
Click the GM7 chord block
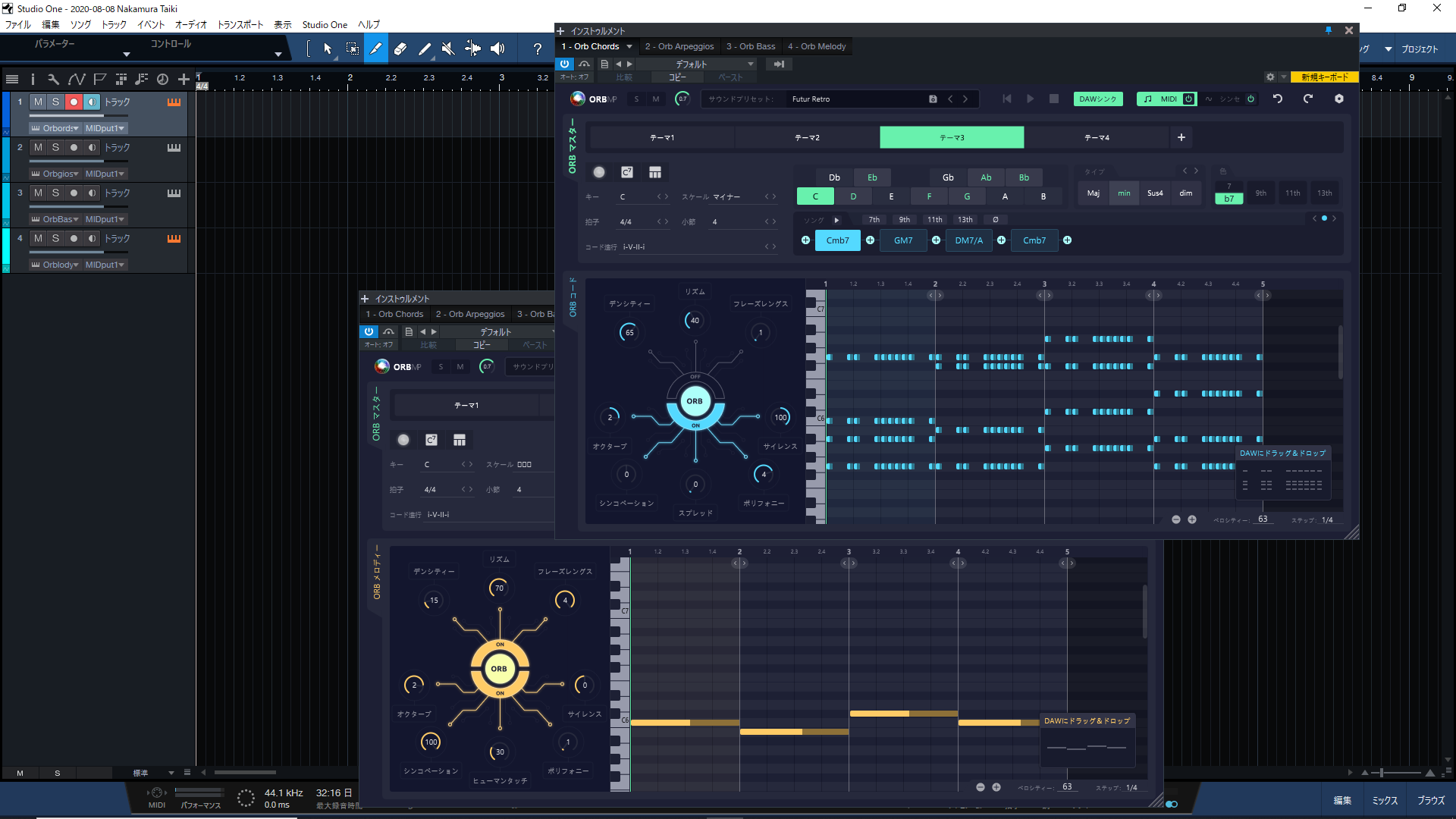tap(903, 240)
